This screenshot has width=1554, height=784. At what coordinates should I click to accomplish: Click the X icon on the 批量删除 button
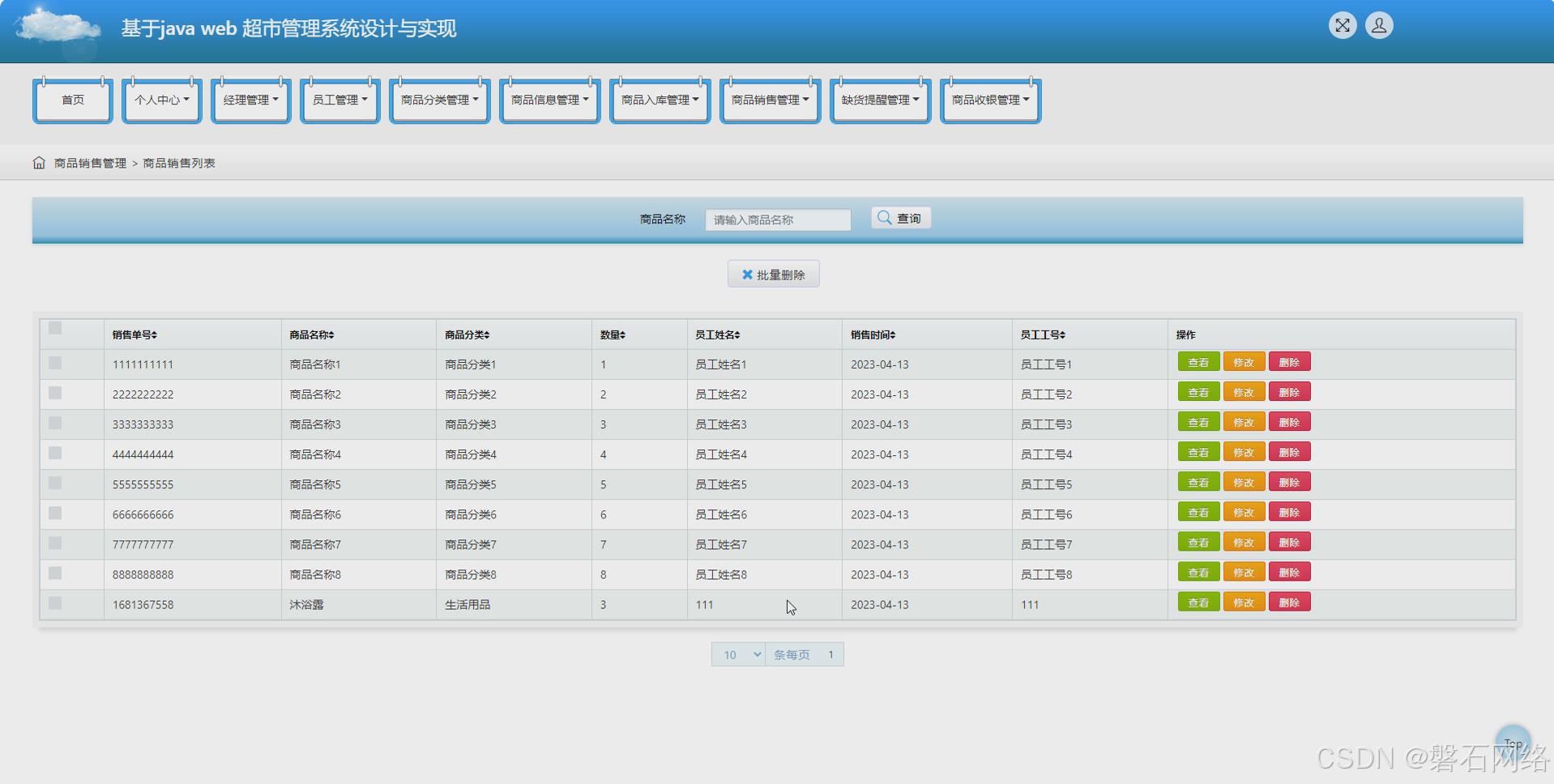coord(748,274)
